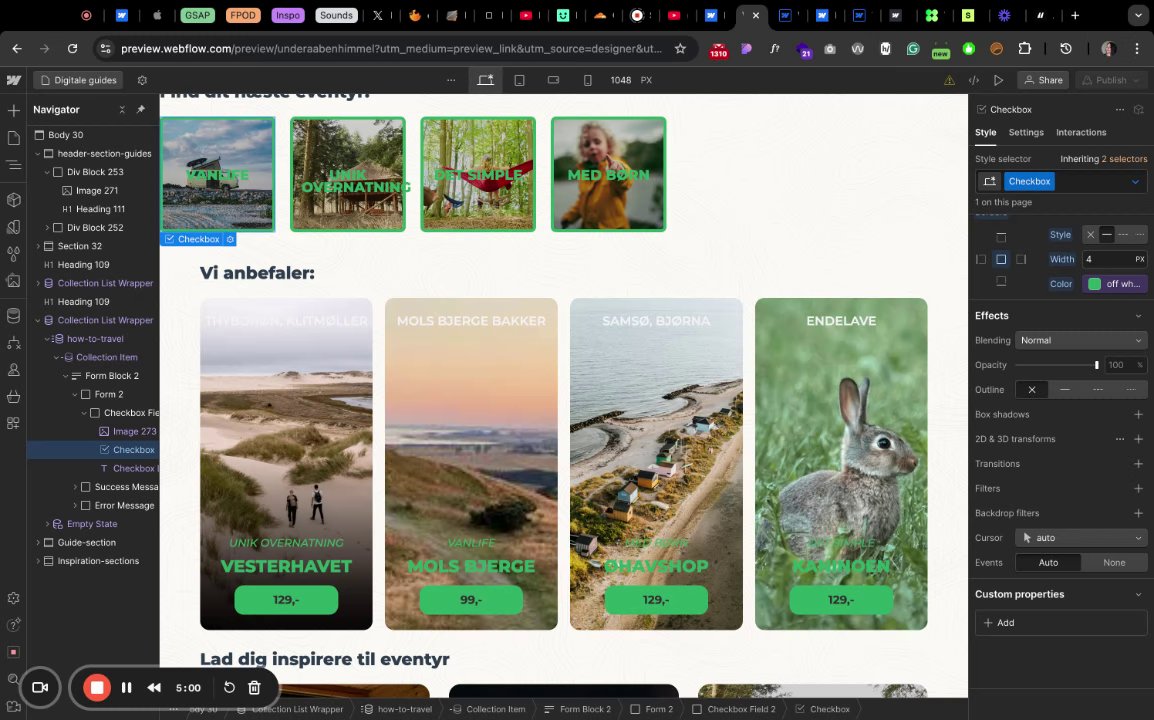The height and width of the screenshot is (720, 1154).
Task: Open Digitale guides page selector
Action: click(78, 80)
